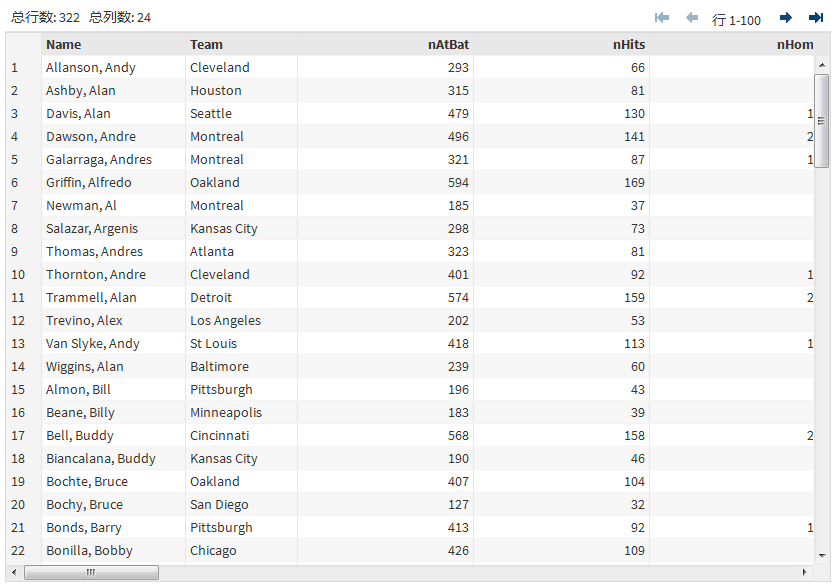Select the nAtBat column header

[448, 44]
